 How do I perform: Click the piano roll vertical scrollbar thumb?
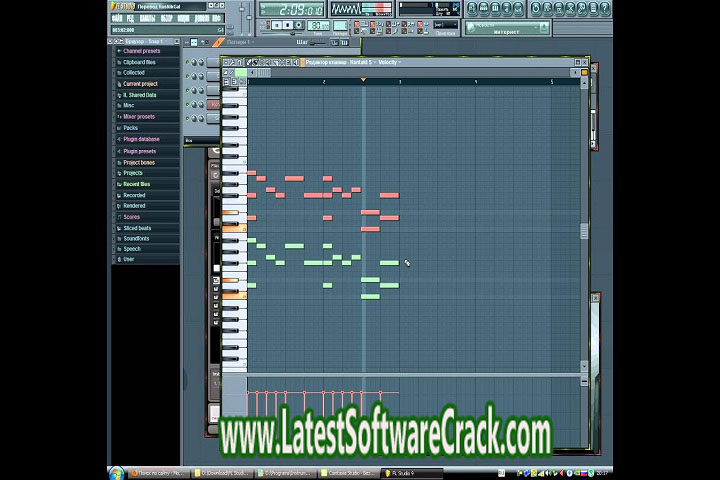coord(584,231)
